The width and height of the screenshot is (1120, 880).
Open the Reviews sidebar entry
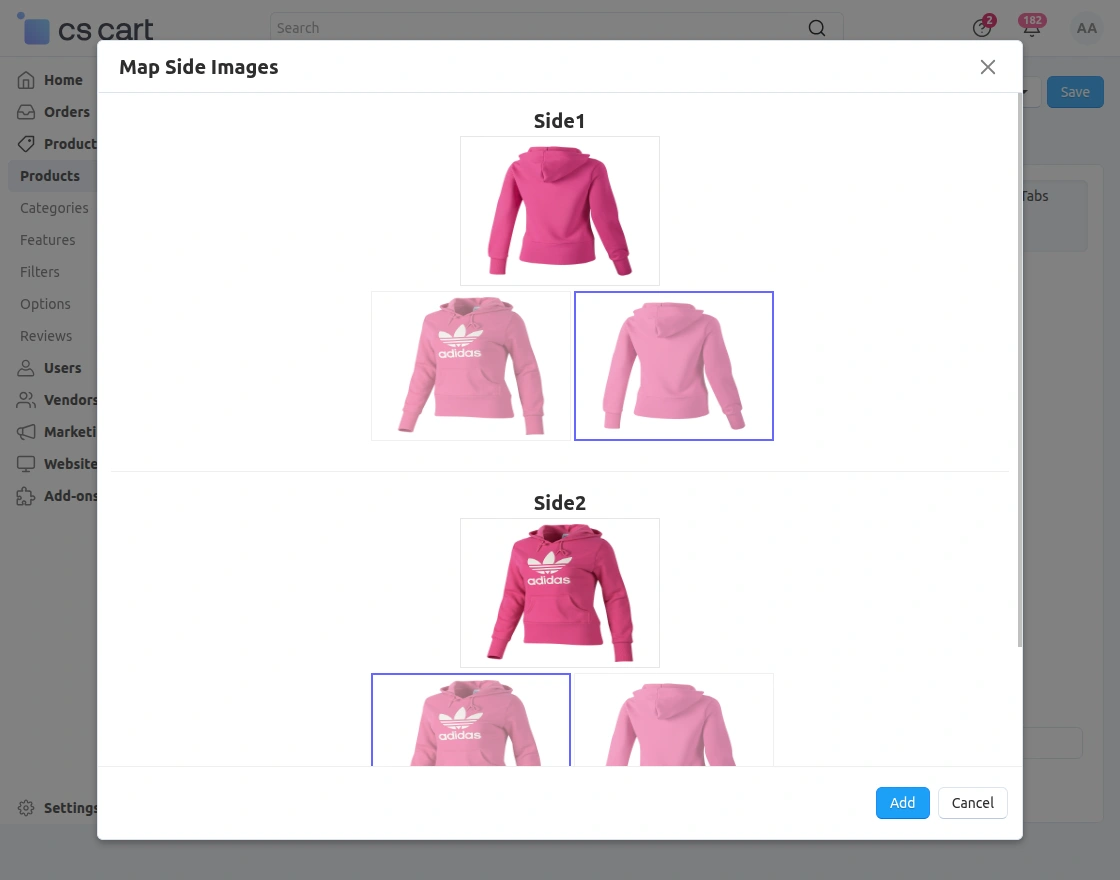(45, 336)
